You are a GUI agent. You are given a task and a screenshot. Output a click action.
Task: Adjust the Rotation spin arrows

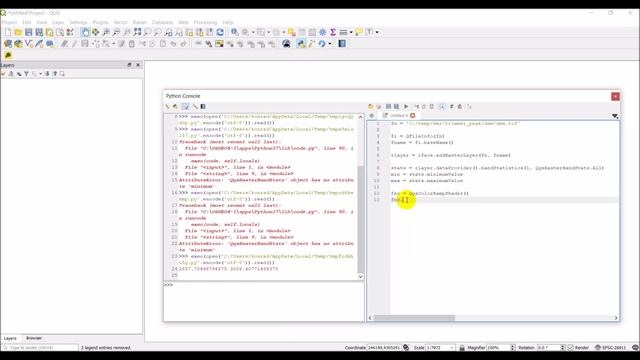point(562,348)
